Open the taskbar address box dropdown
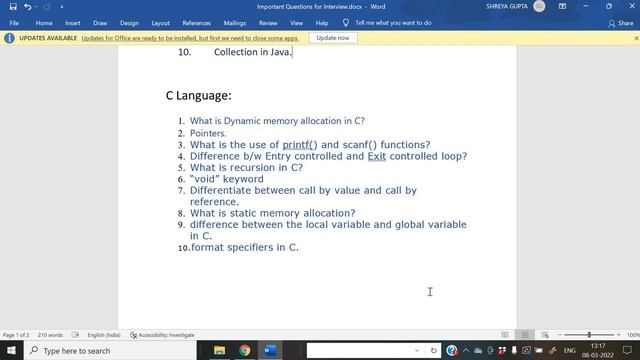Image resolution: width=640 pixels, height=360 pixels. [417, 350]
